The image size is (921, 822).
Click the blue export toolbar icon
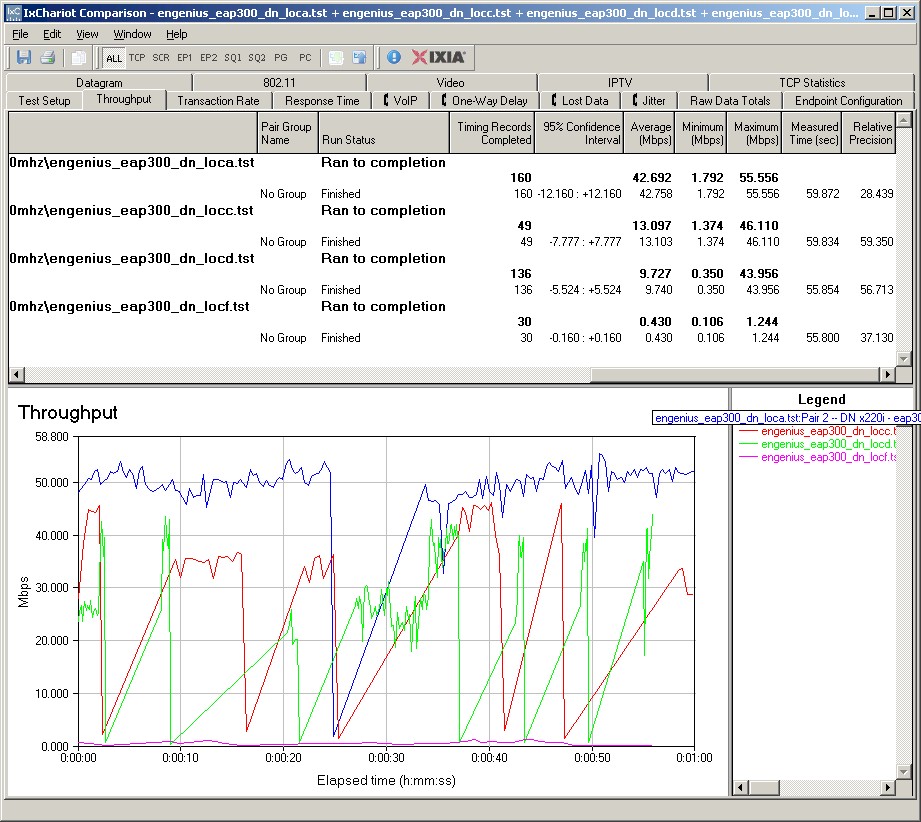359,58
